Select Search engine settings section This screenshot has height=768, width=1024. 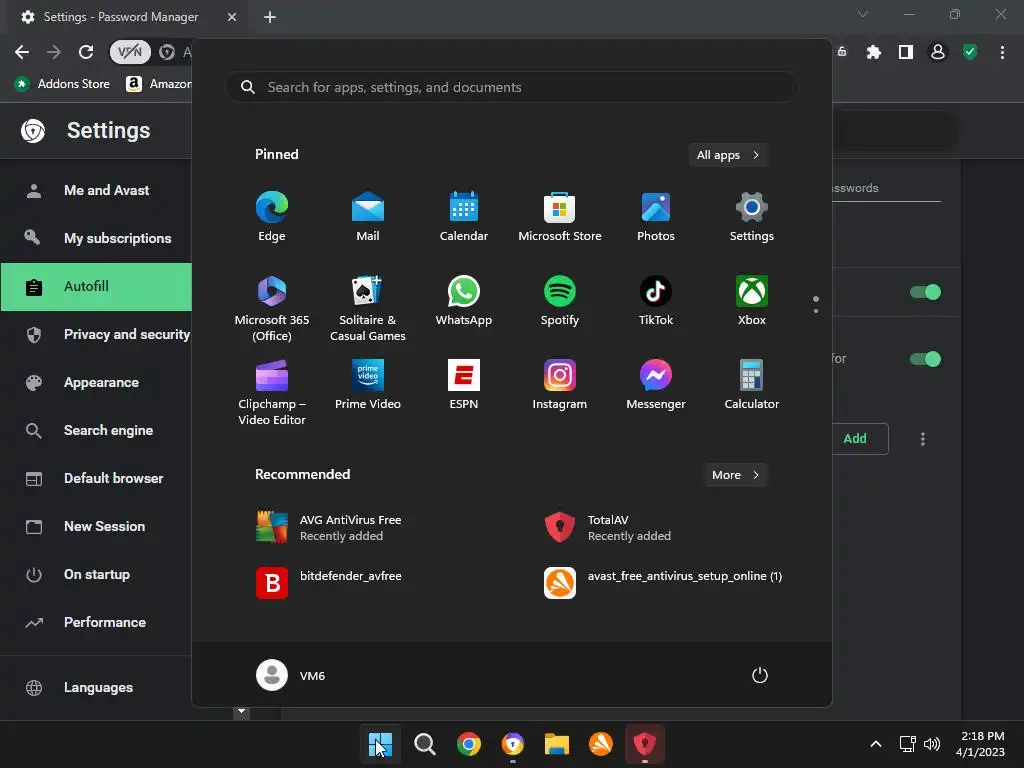pyautogui.click(x=96, y=430)
